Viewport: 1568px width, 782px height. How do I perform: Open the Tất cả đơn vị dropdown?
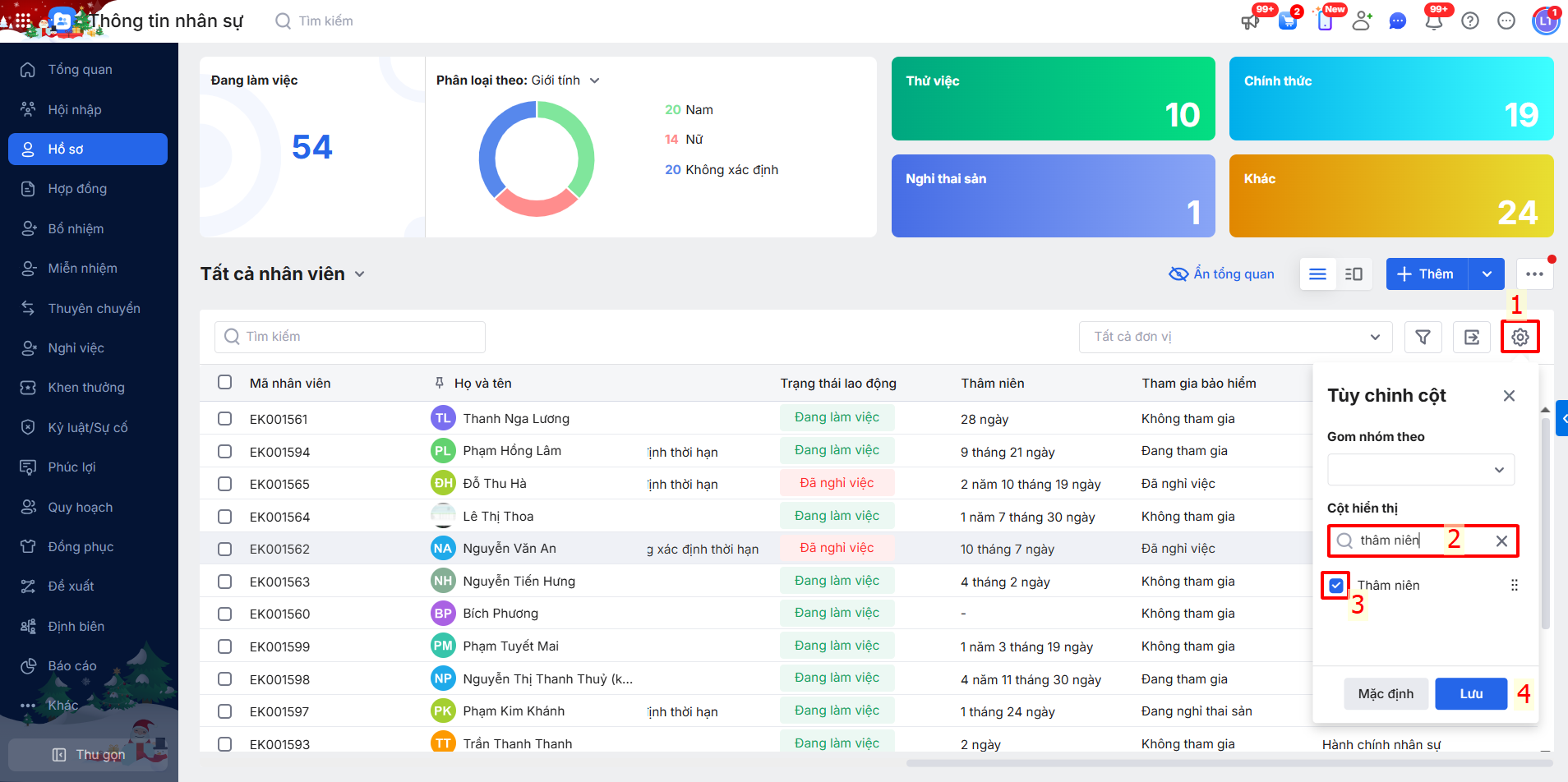1235,337
